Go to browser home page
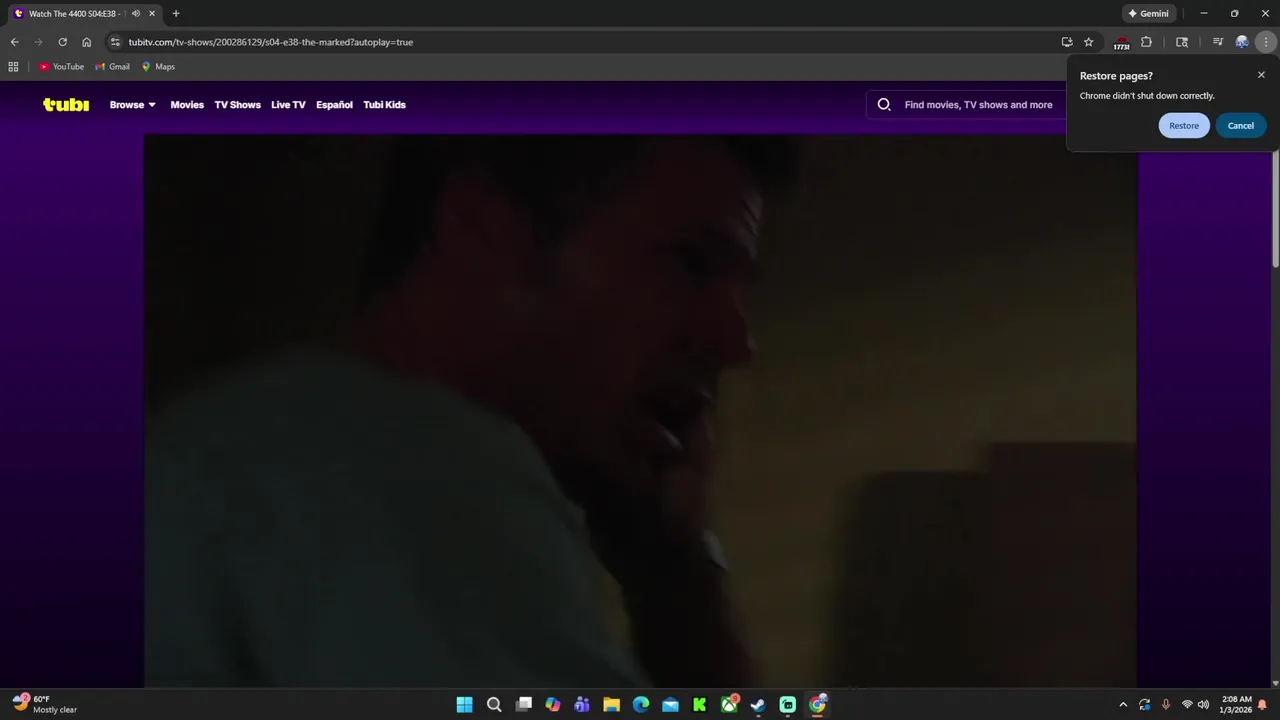This screenshot has height=720, width=1280. [x=86, y=42]
